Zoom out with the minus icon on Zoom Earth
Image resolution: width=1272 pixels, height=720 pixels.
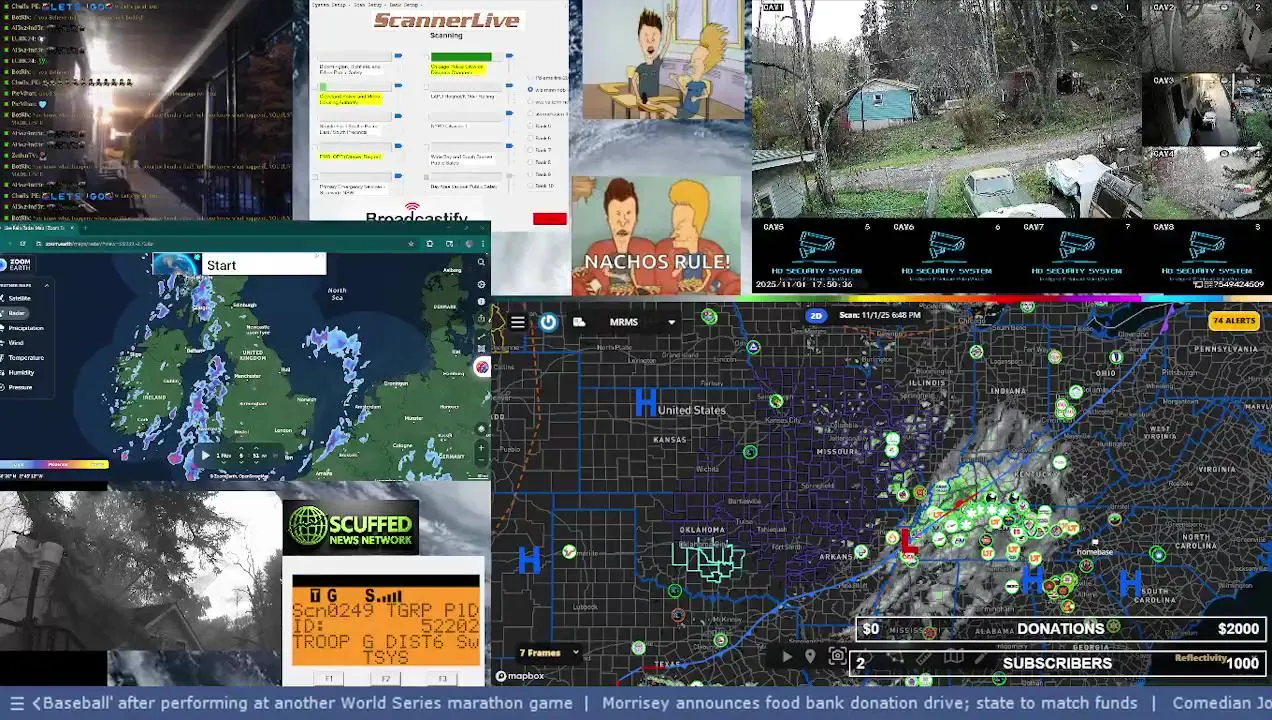point(481,460)
